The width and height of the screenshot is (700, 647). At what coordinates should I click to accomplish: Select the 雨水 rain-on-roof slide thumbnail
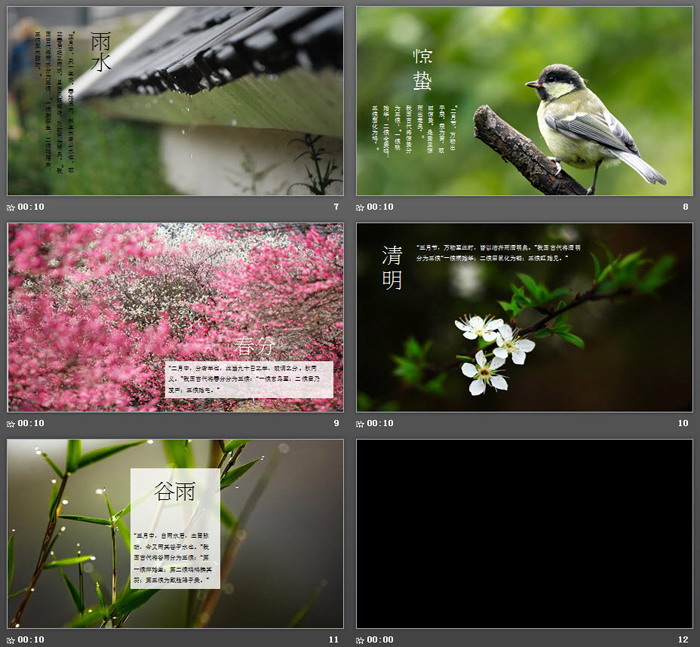coord(175,101)
